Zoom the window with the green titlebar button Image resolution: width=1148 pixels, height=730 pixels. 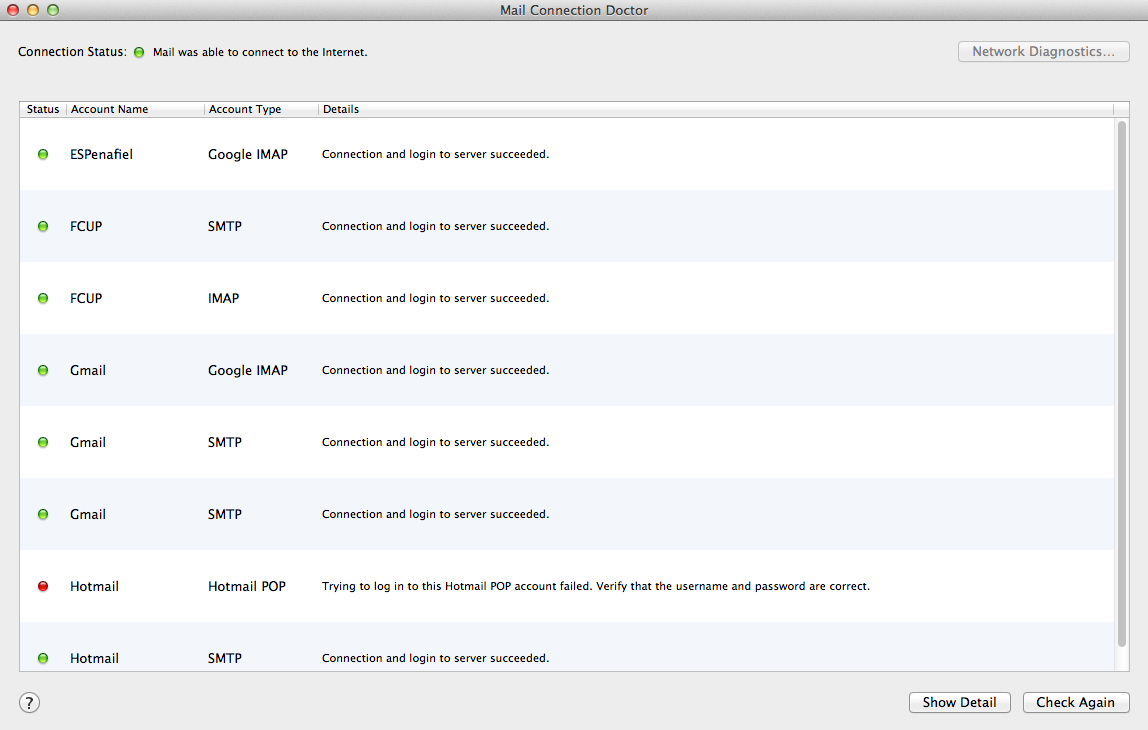point(53,10)
